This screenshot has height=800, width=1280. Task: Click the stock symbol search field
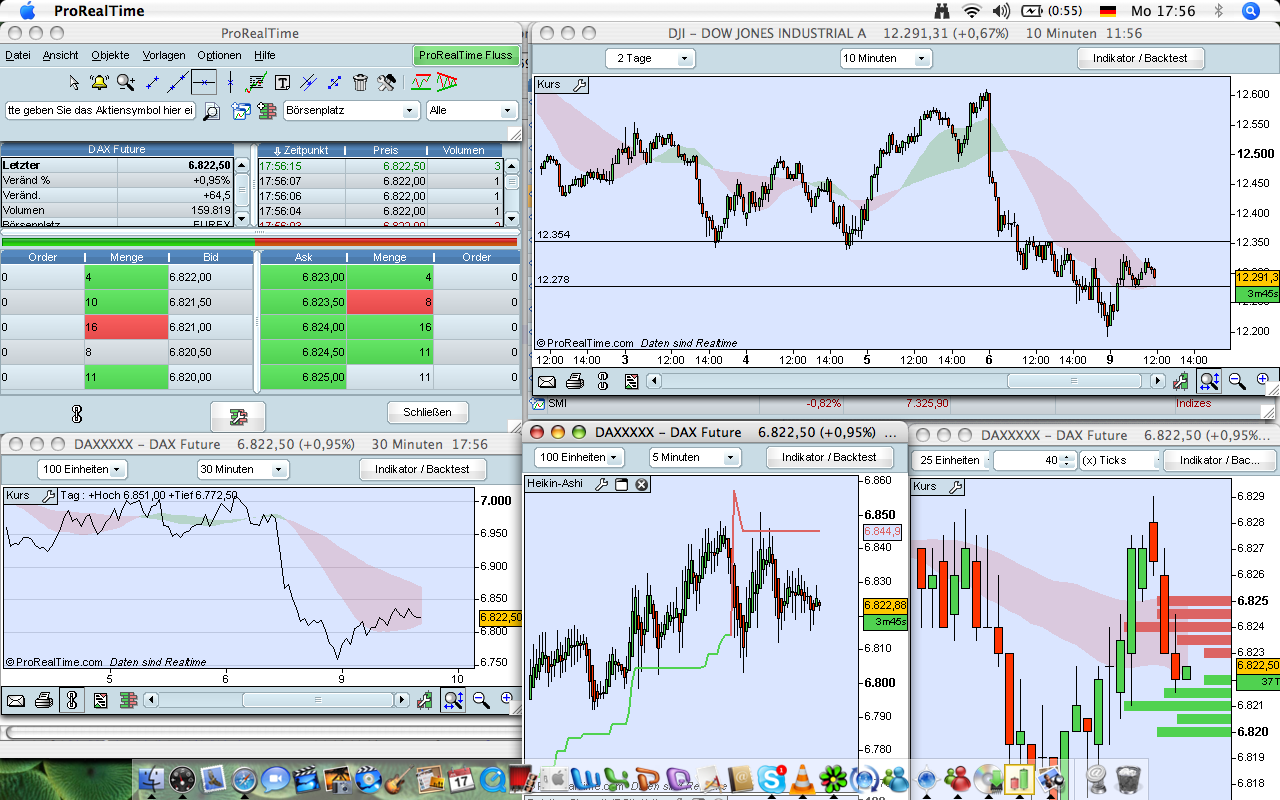[x=101, y=111]
